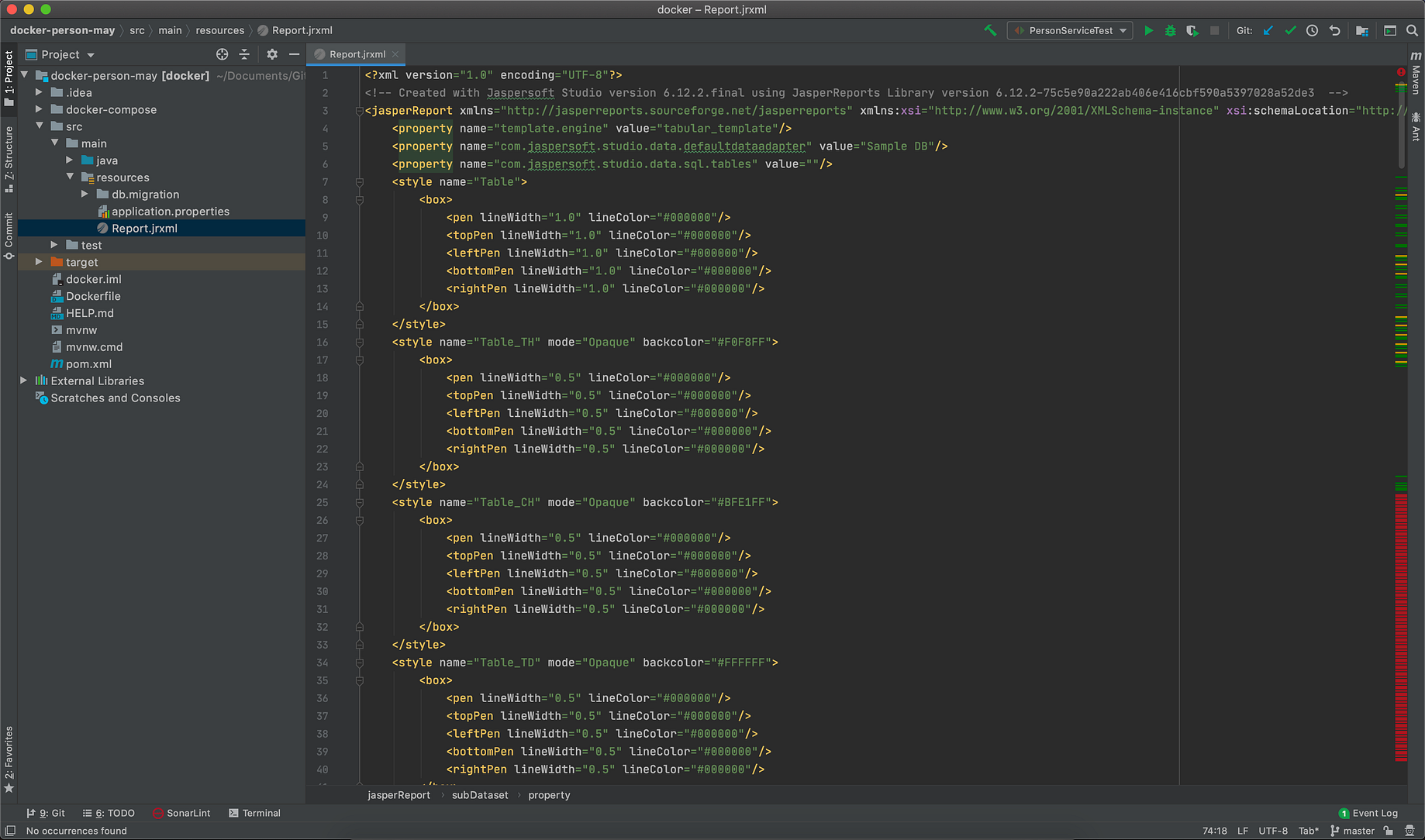Expand External Libraries node
Viewport: 1425px width, 840px height.
click(x=24, y=380)
